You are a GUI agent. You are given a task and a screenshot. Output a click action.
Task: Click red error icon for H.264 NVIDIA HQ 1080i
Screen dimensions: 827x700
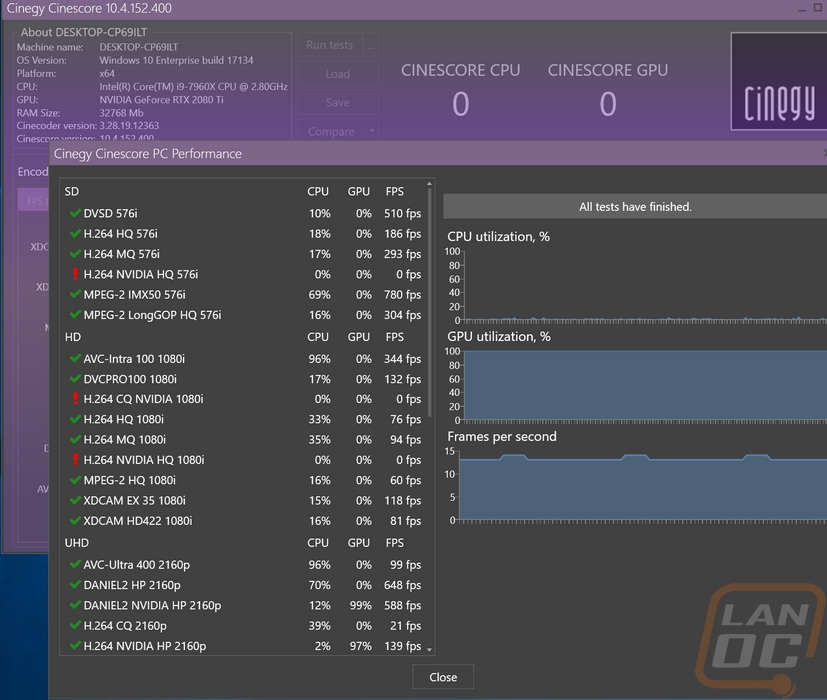pos(75,460)
